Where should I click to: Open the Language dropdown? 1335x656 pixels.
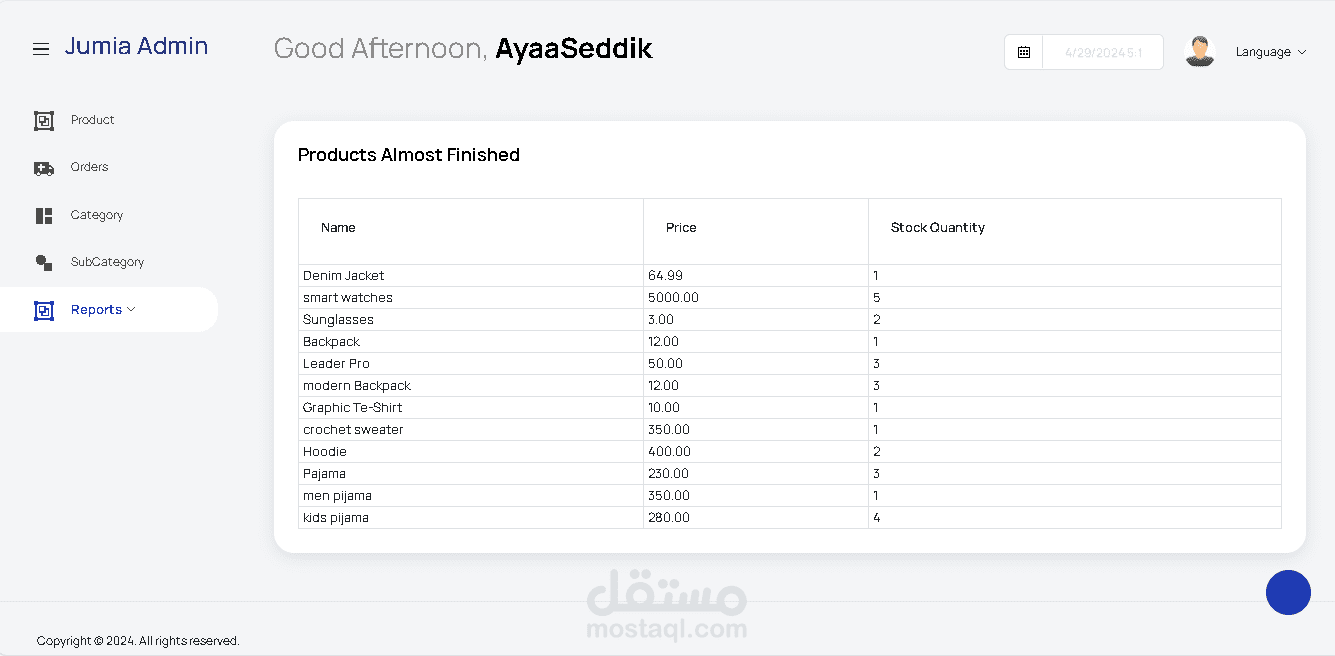coord(1270,52)
